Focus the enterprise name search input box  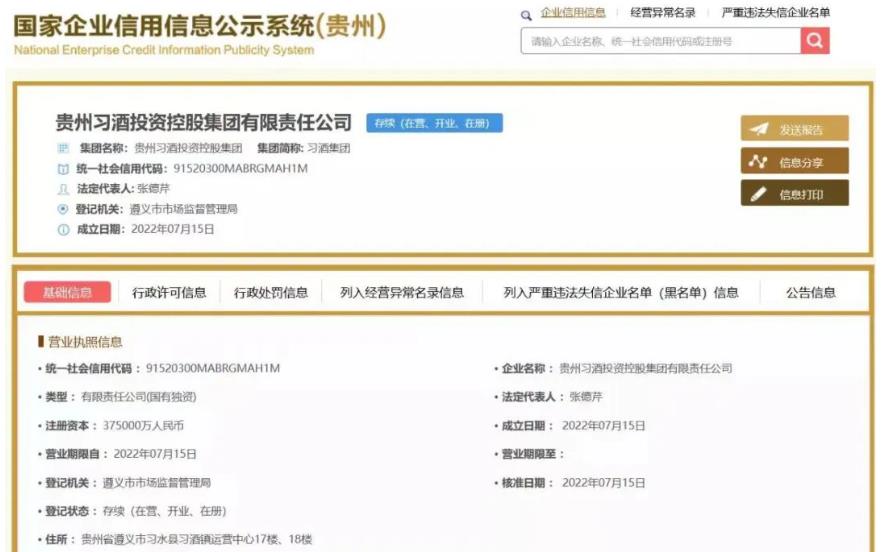coord(660,41)
